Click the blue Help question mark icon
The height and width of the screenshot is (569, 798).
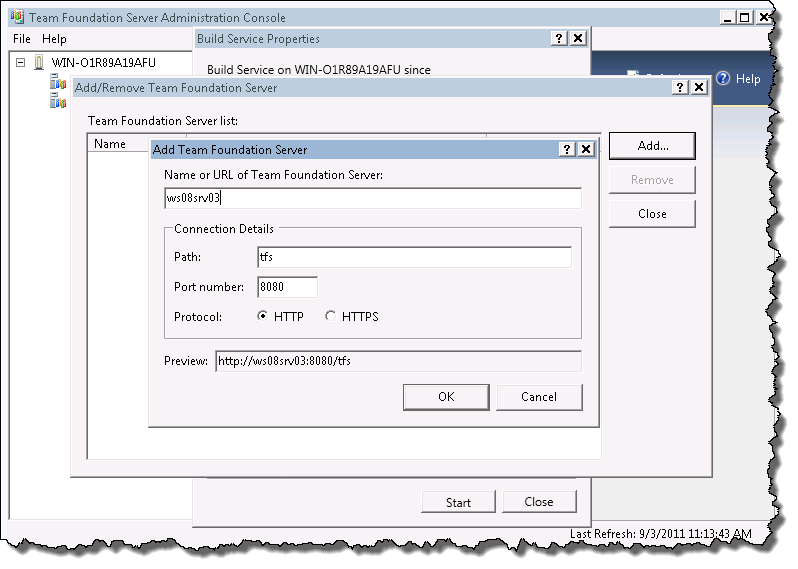pyautogui.click(x=723, y=79)
